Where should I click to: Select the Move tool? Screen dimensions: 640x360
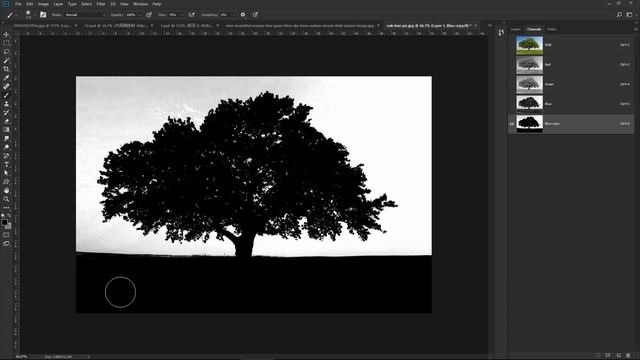click(x=6, y=35)
